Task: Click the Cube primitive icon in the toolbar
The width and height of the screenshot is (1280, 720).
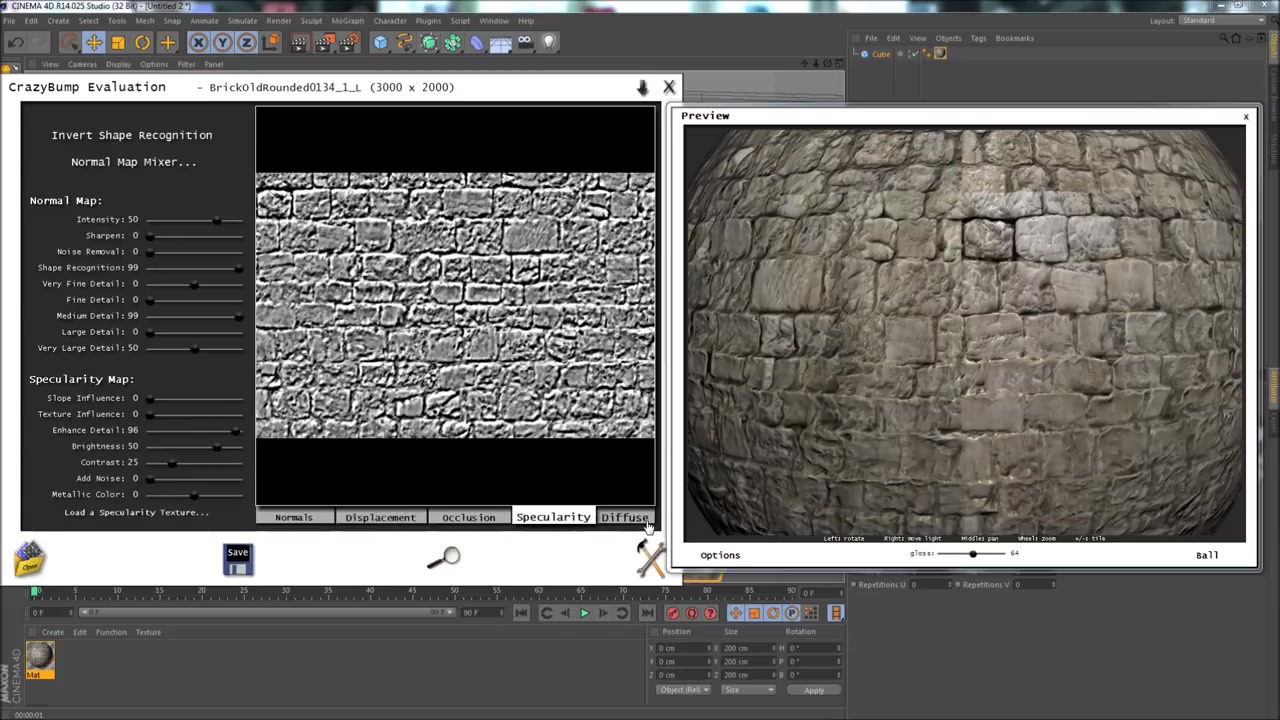Action: click(380, 41)
